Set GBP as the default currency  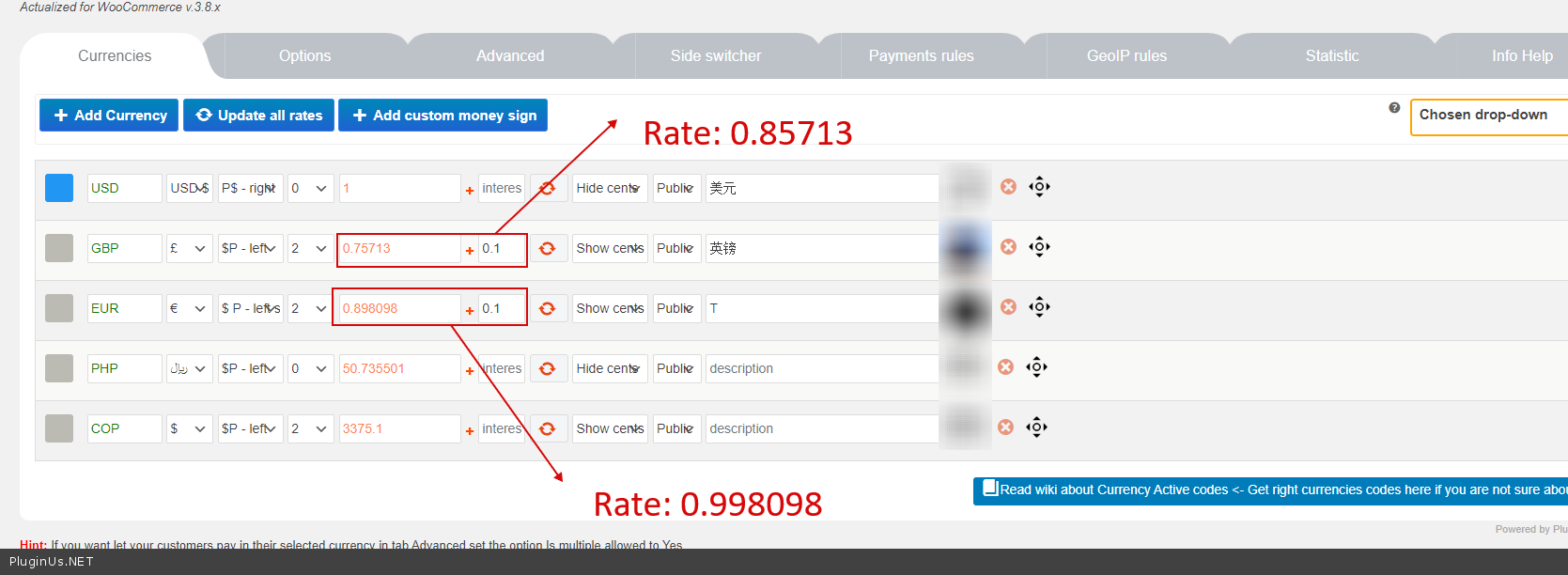point(59,248)
